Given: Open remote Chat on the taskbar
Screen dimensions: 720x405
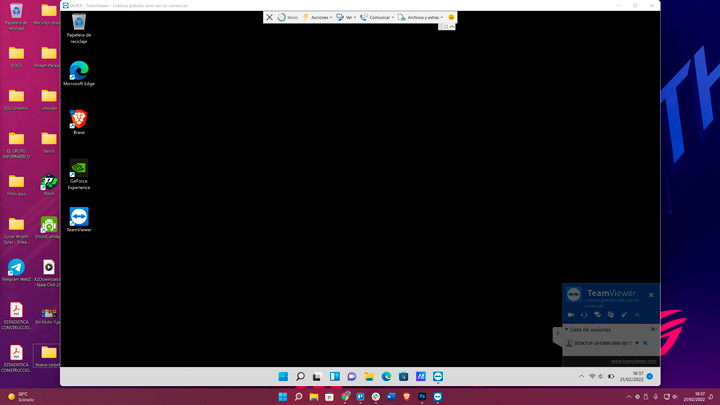Looking at the screenshot, I should [352, 377].
